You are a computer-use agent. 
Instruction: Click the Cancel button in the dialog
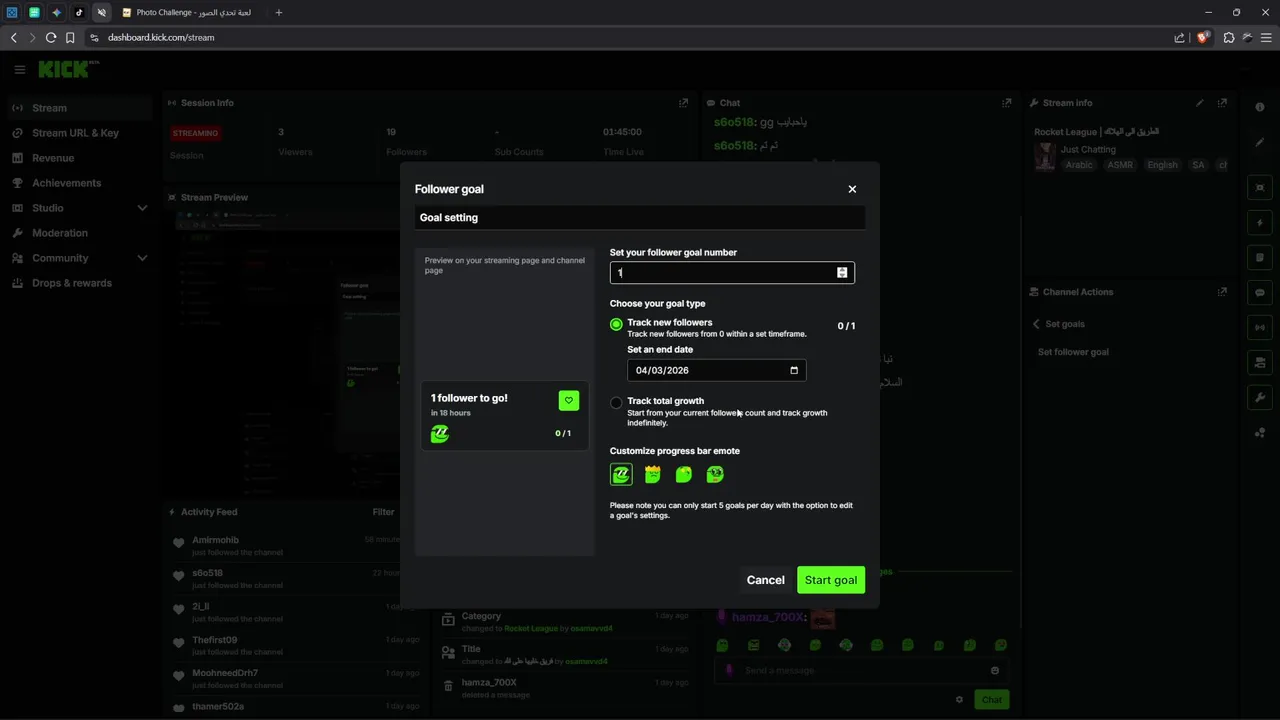(x=765, y=580)
